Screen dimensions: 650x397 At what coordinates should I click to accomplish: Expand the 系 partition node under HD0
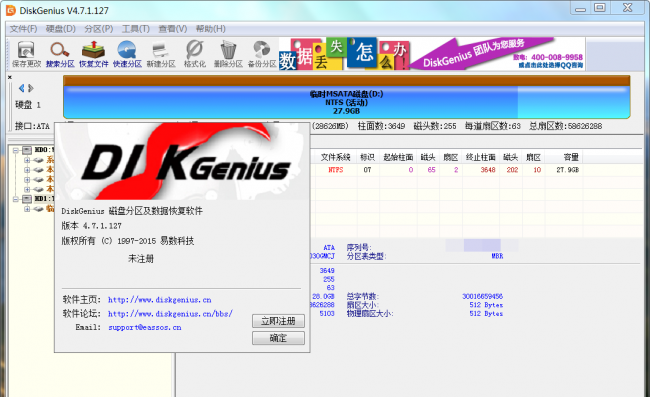(27, 160)
